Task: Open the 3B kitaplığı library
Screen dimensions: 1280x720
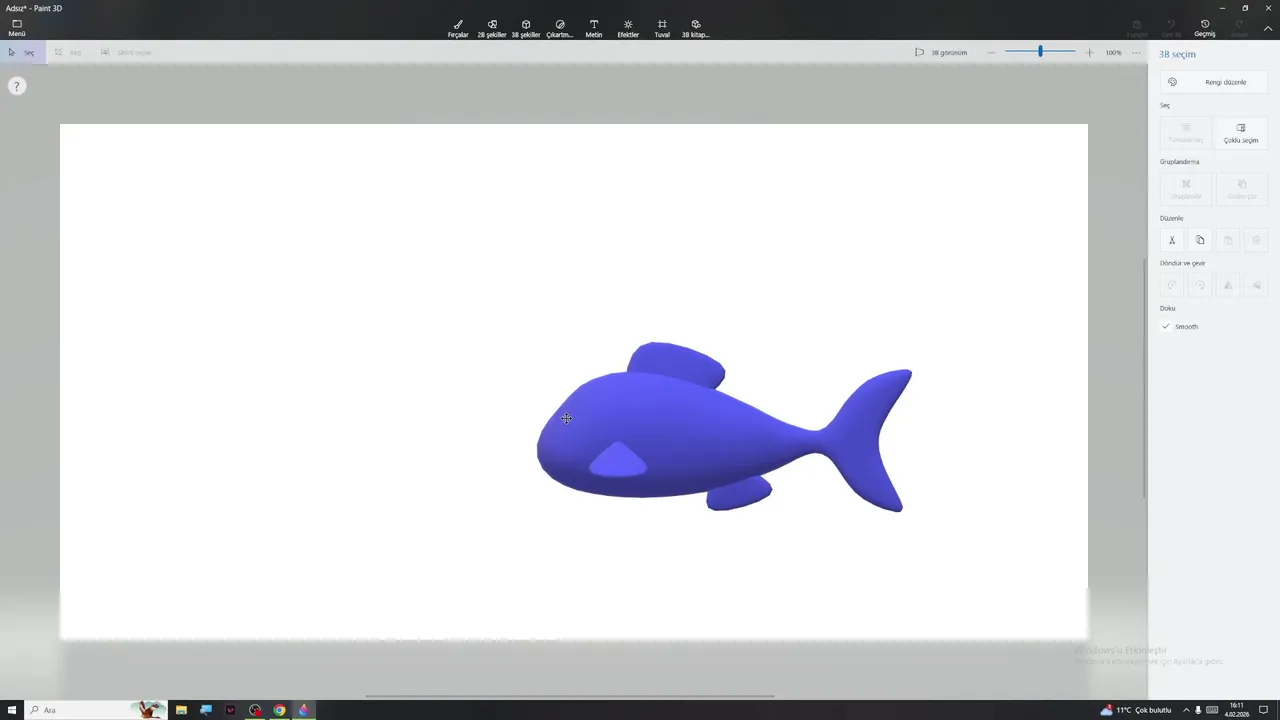Action: (696, 28)
